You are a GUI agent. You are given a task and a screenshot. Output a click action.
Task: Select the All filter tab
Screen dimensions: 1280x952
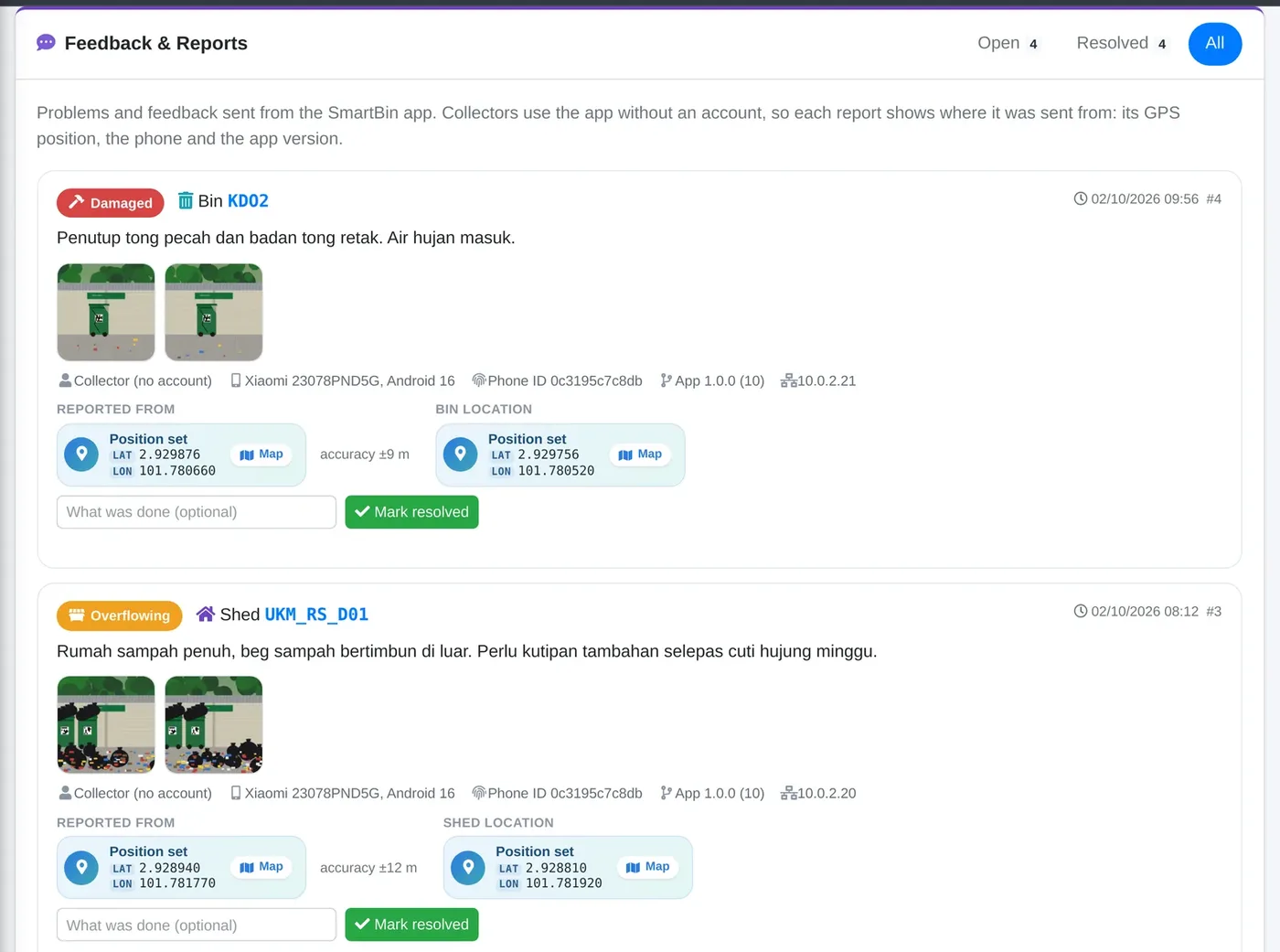click(1214, 43)
